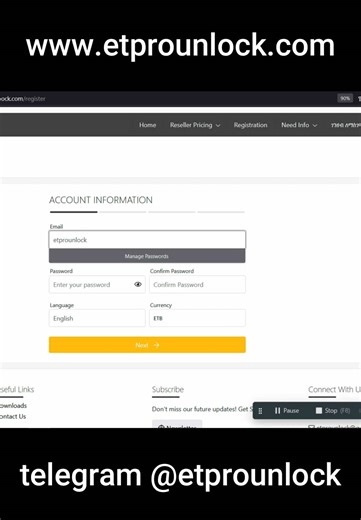This screenshot has width=361, height=520.
Task: Click the Email input field
Action: [147, 240]
